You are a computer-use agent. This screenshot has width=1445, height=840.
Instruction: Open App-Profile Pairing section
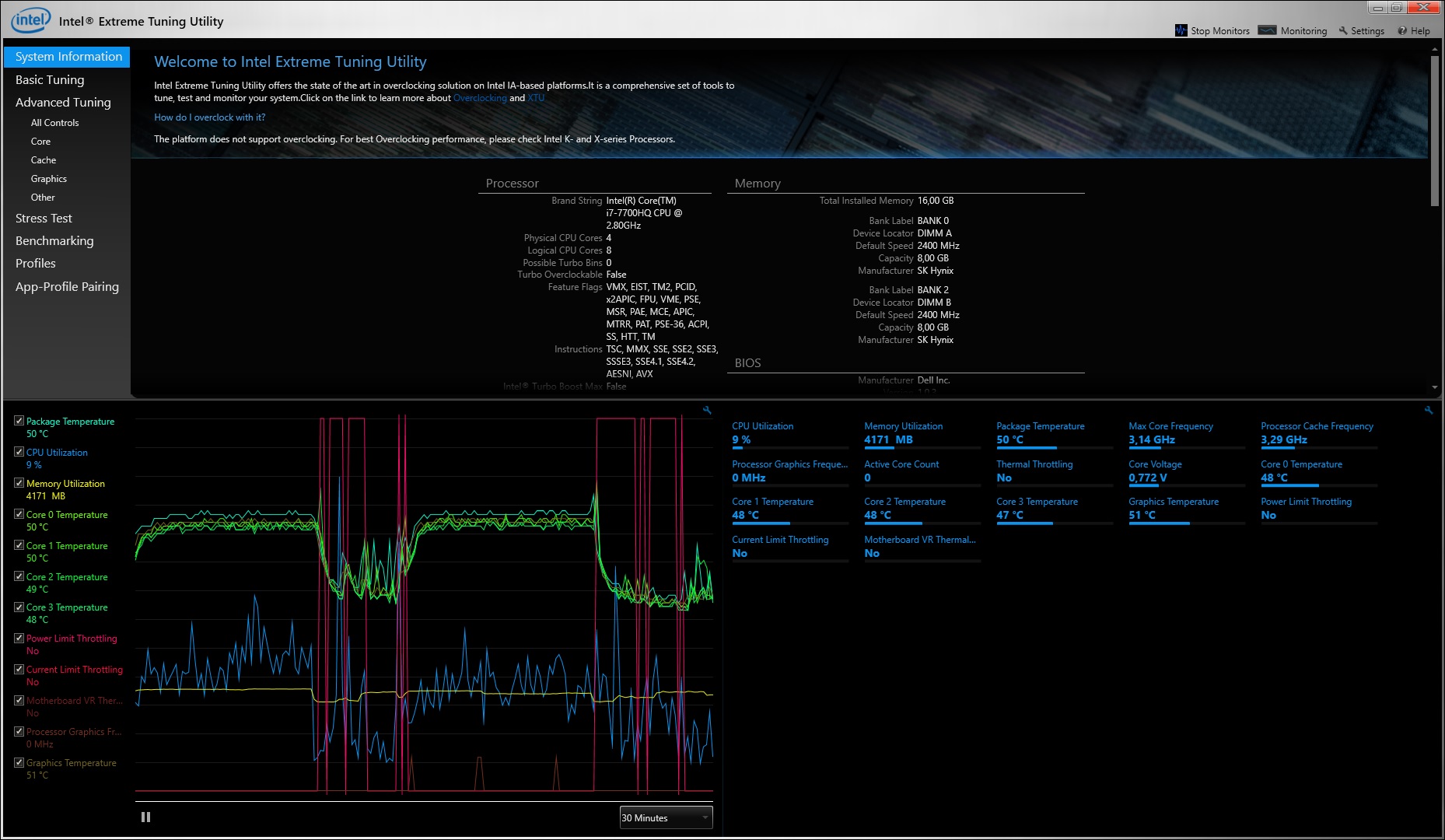tap(67, 286)
